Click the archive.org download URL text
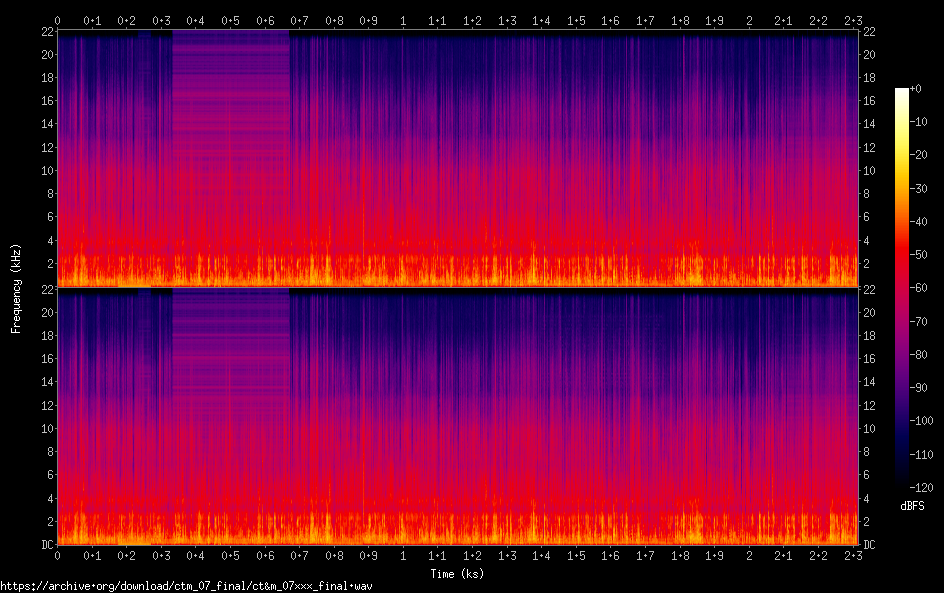This screenshot has width=944, height=593. click(x=187, y=586)
